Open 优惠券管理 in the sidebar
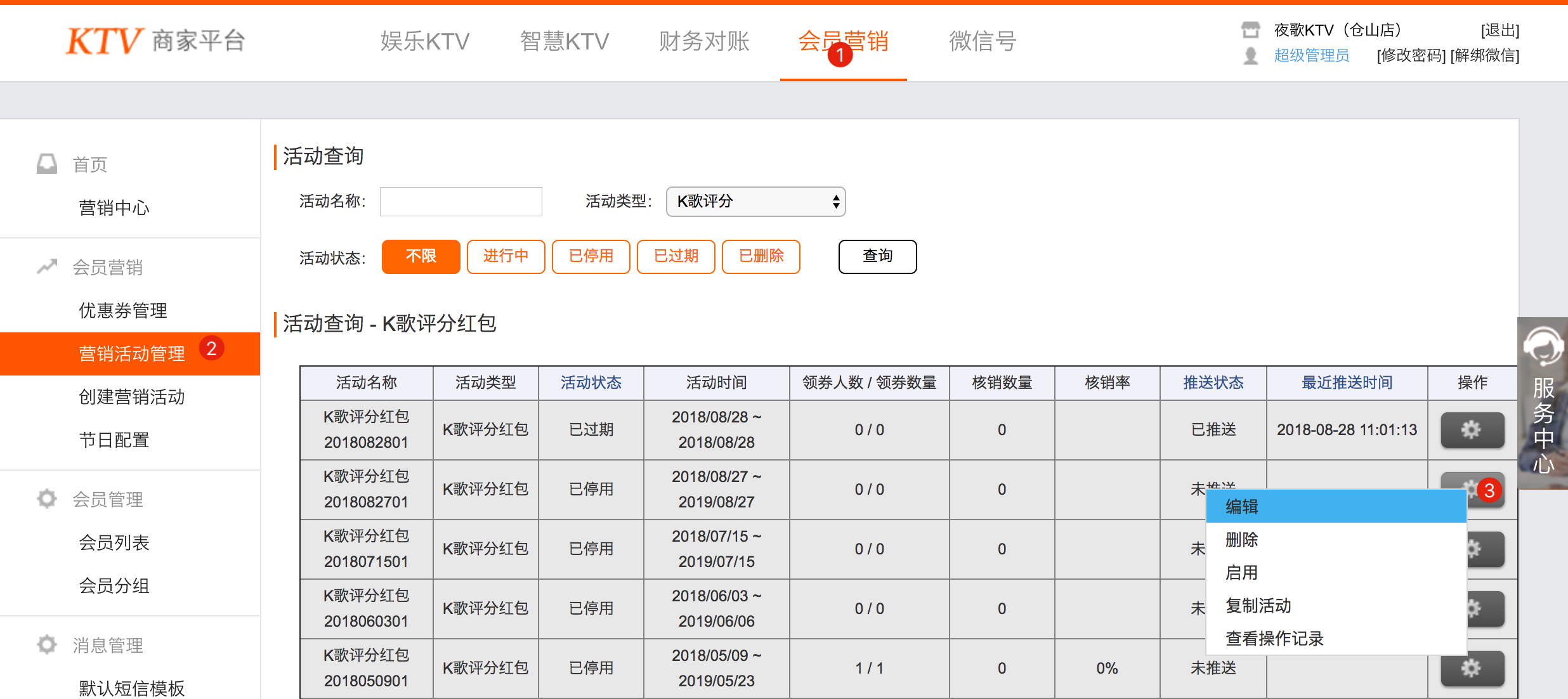This screenshot has height=699, width=1568. [x=123, y=310]
